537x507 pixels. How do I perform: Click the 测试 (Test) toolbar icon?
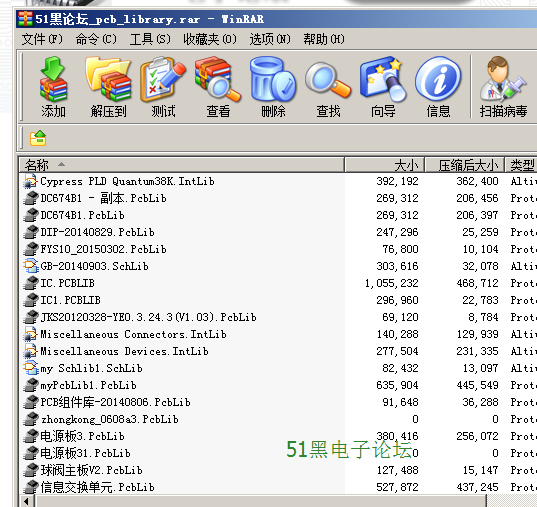coord(163,79)
